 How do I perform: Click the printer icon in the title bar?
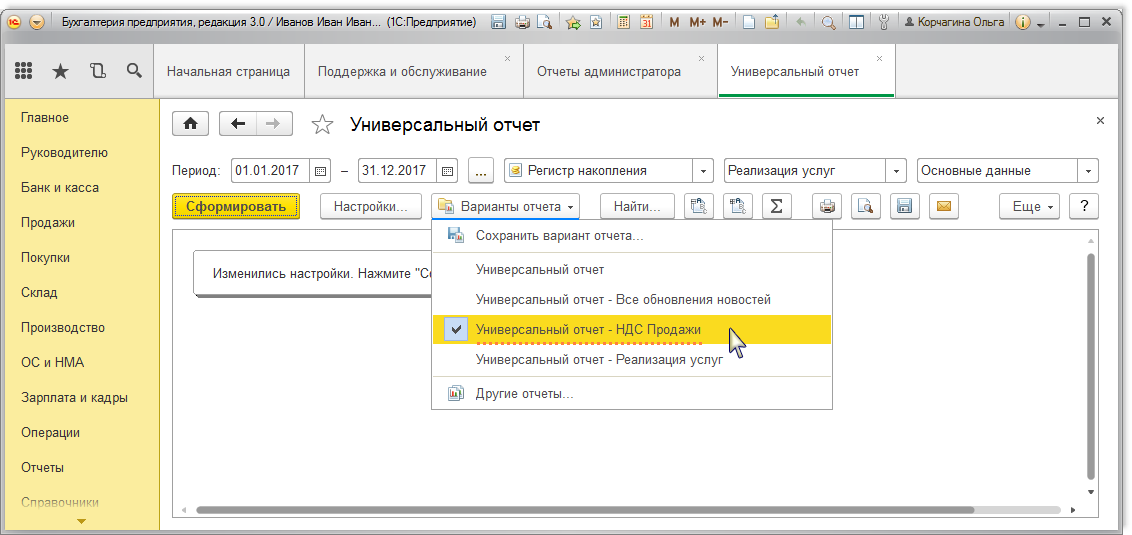[522, 22]
